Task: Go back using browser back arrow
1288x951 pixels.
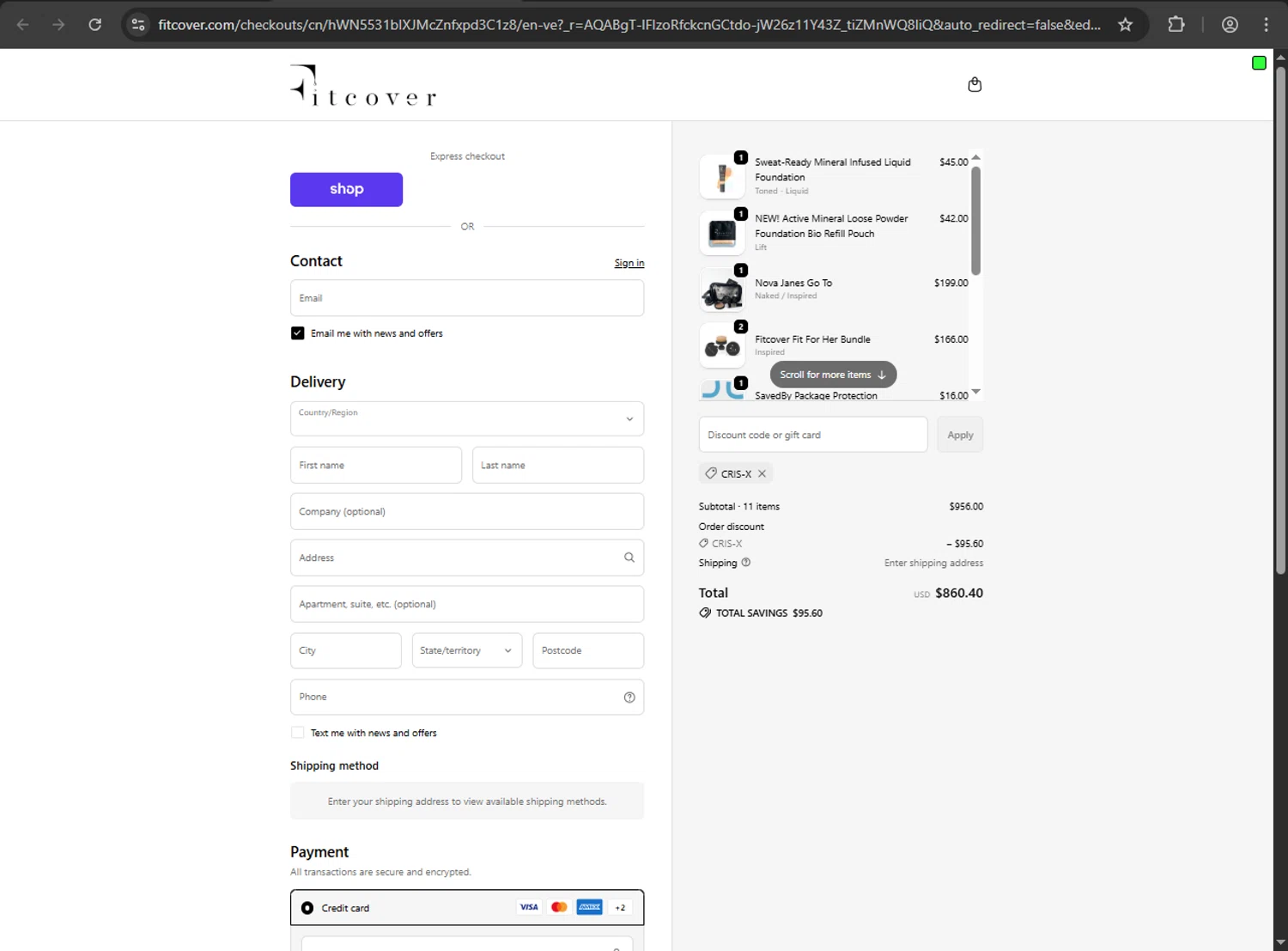Action: [23, 25]
